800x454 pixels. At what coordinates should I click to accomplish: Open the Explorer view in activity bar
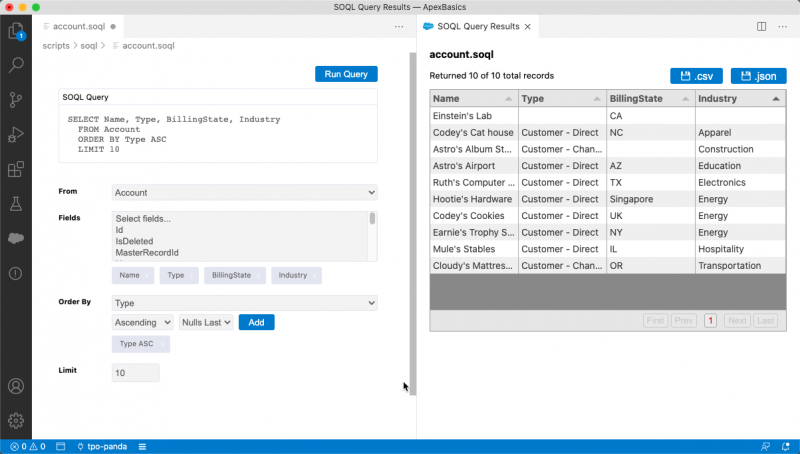point(16,31)
